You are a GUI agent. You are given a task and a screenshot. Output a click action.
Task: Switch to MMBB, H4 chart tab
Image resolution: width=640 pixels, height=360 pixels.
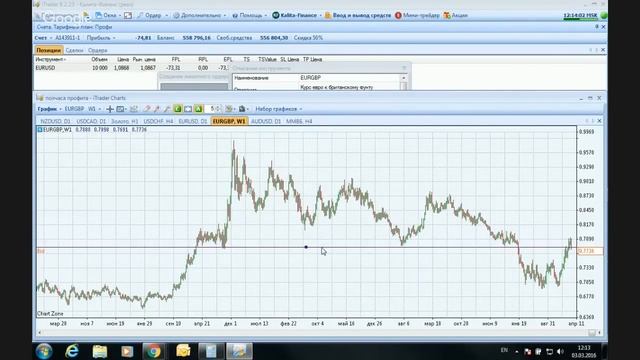click(299, 121)
